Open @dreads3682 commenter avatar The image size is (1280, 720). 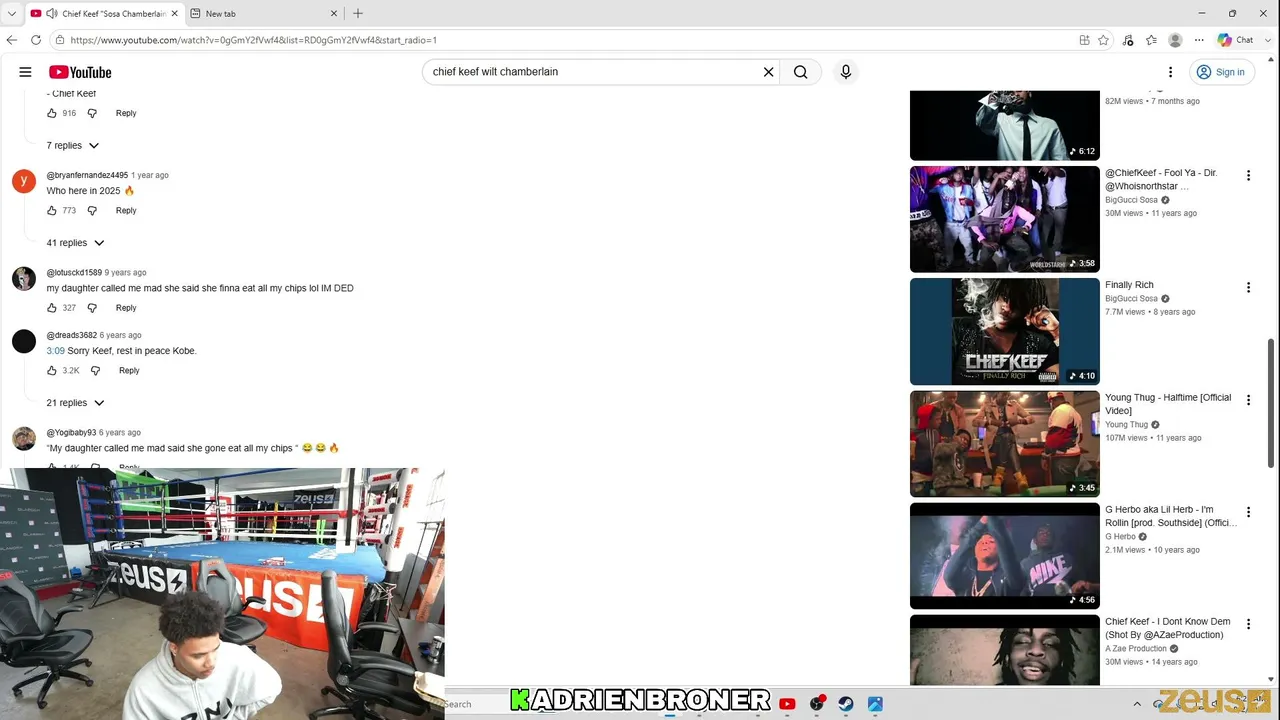coord(24,341)
